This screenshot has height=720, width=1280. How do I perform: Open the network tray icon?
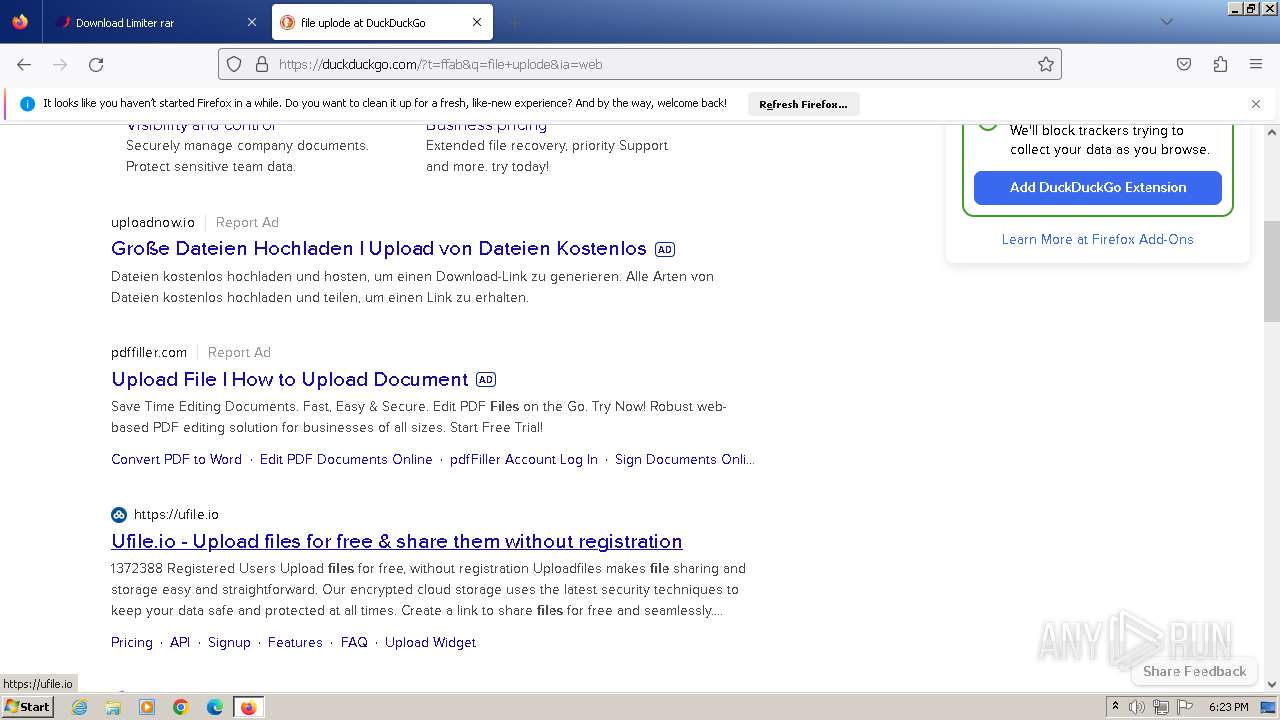pos(1161,707)
